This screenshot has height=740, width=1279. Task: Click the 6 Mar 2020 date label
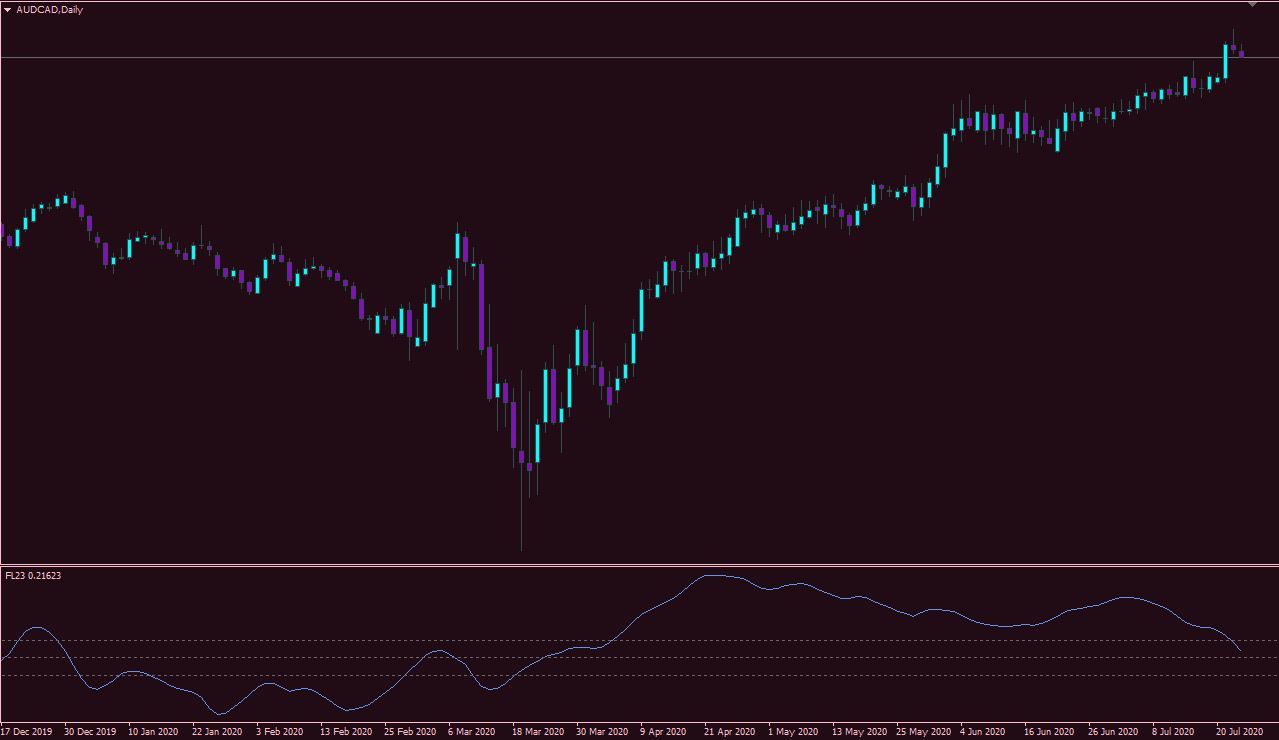472,731
